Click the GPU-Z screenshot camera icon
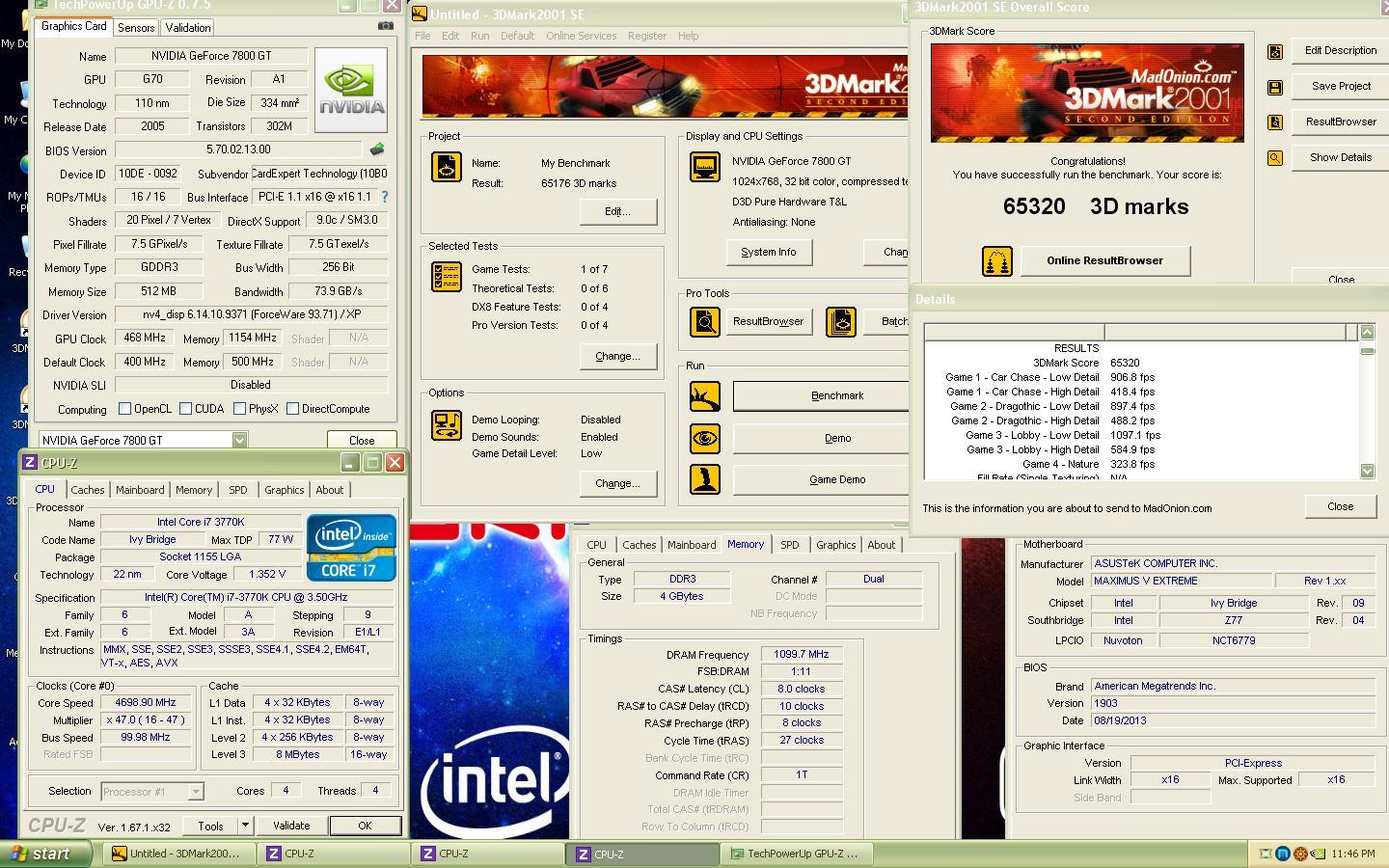The width and height of the screenshot is (1389, 868). point(386,26)
